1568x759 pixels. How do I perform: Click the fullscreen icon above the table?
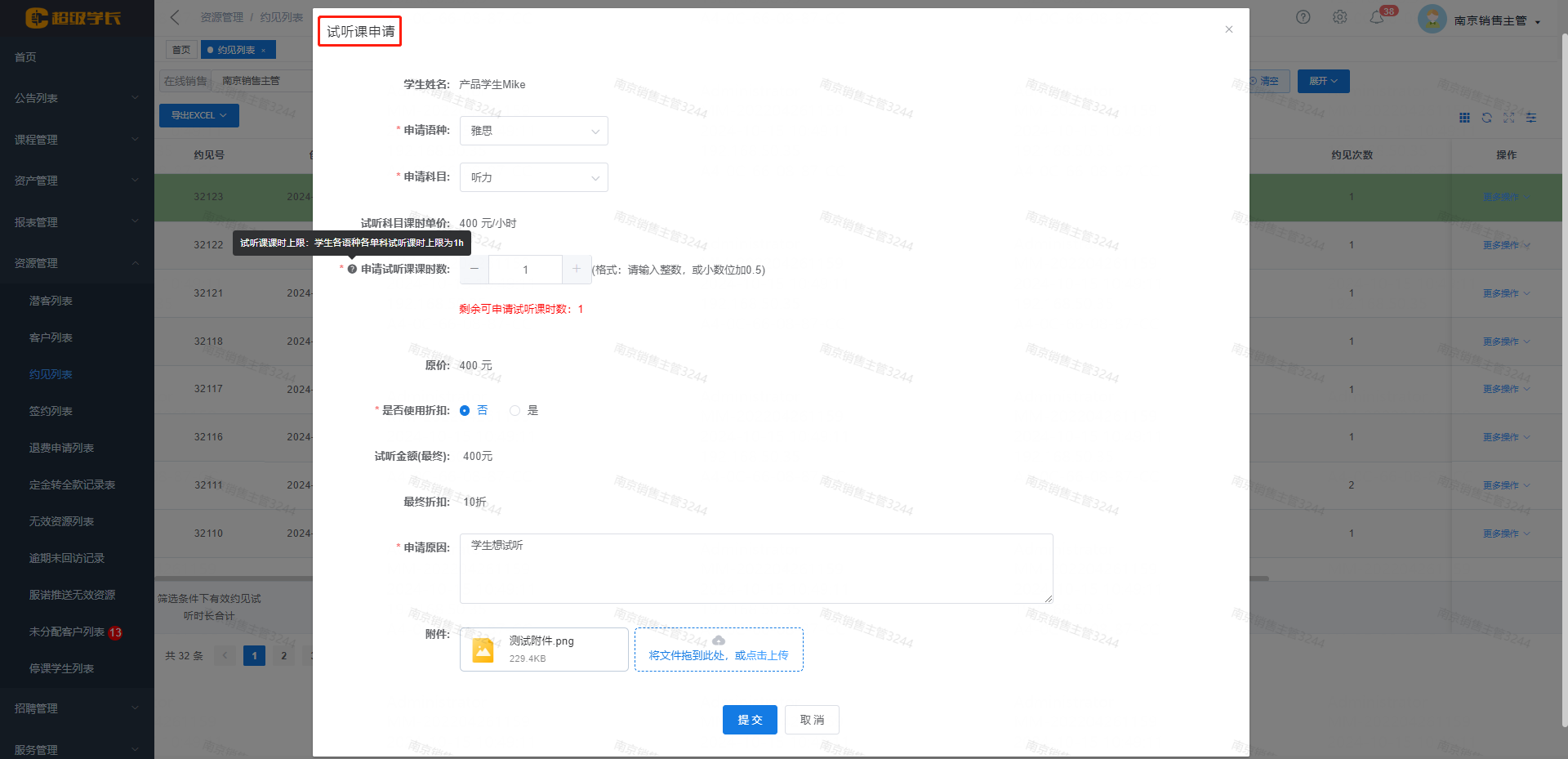coord(1508,118)
